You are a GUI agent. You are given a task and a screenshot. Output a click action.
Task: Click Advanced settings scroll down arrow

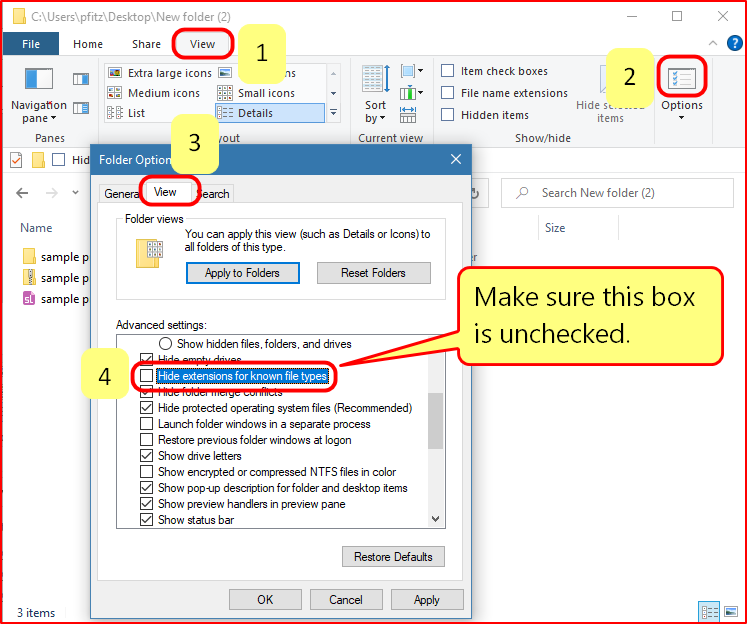click(x=435, y=519)
